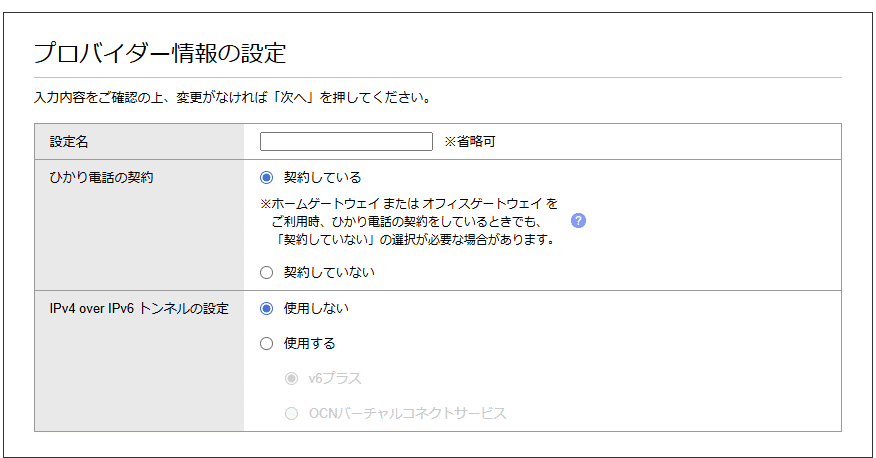The width and height of the screenshot is (876, 458).
Task: Click the blue question mark help icon
Action: tap(578, 221)
